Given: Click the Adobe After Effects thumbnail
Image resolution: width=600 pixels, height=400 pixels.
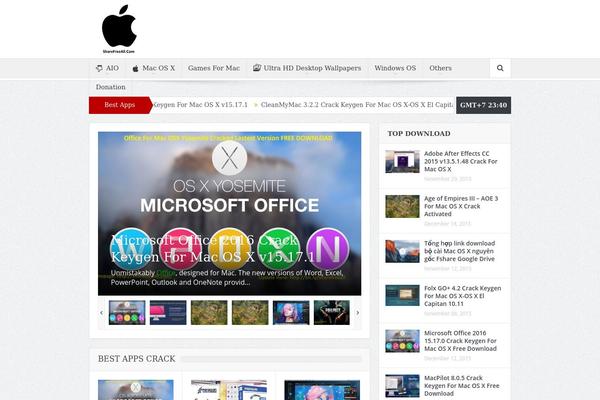Looking at the screenshot, I should tap(402, 162).
